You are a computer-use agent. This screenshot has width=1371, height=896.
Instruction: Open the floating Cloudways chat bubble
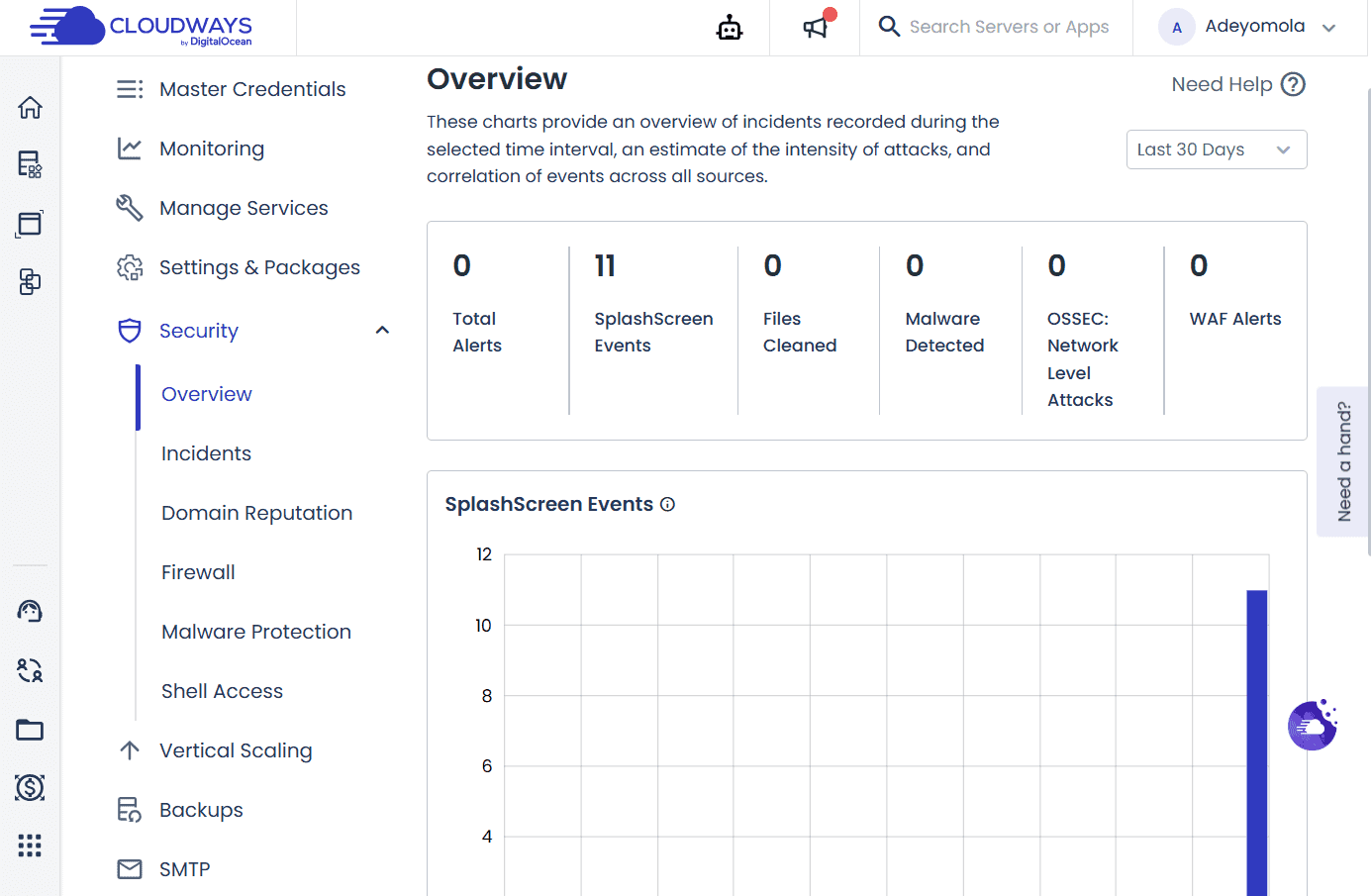point(1313,726)
